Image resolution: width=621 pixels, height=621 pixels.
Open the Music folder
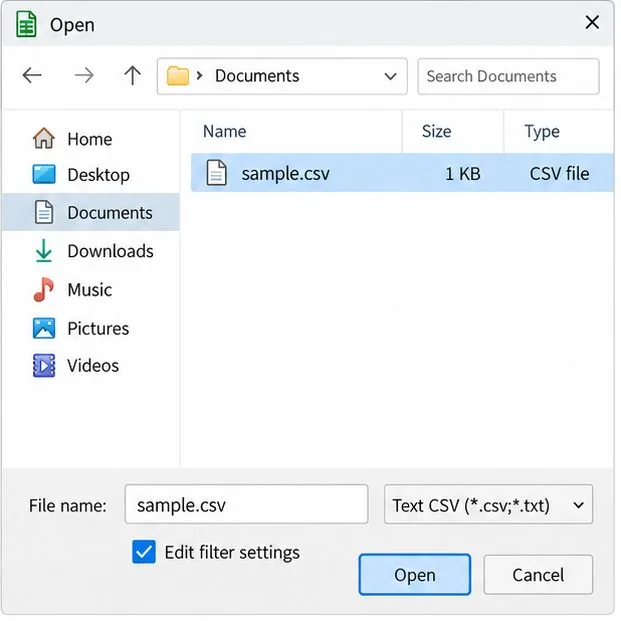90,290
